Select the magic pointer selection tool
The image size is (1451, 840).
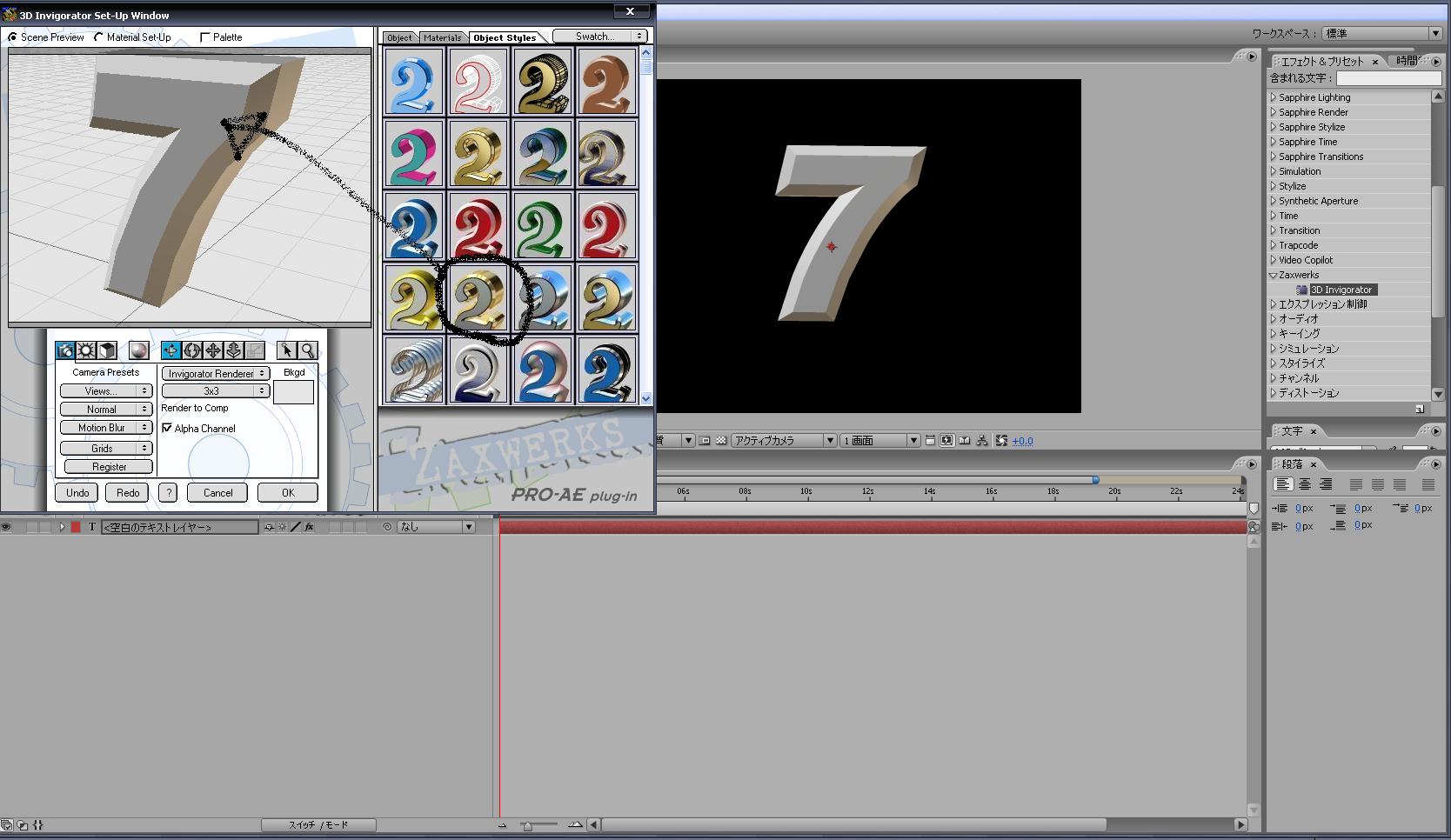pos(286,350)
